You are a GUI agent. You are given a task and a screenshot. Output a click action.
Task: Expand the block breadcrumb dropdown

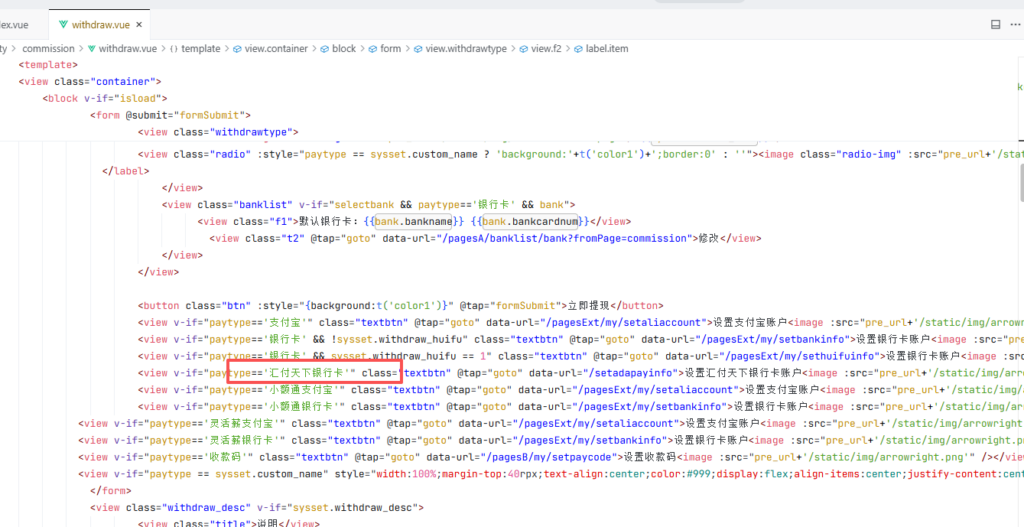point(343,48)
